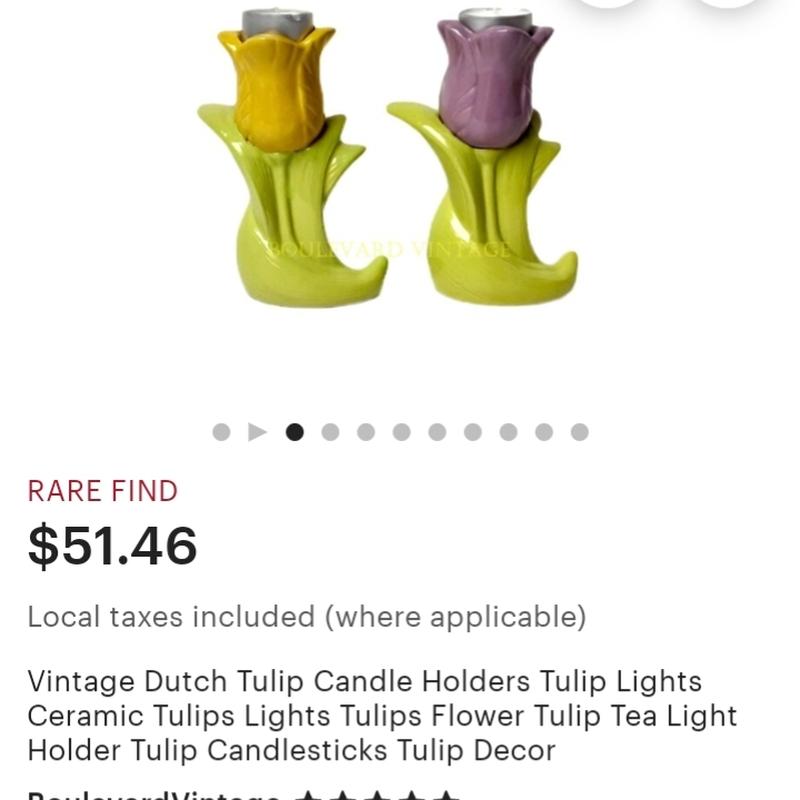Tap the $51.46 price
This screenshot has height=800, width=800.
pyautogui.click(x=112, y=546)
